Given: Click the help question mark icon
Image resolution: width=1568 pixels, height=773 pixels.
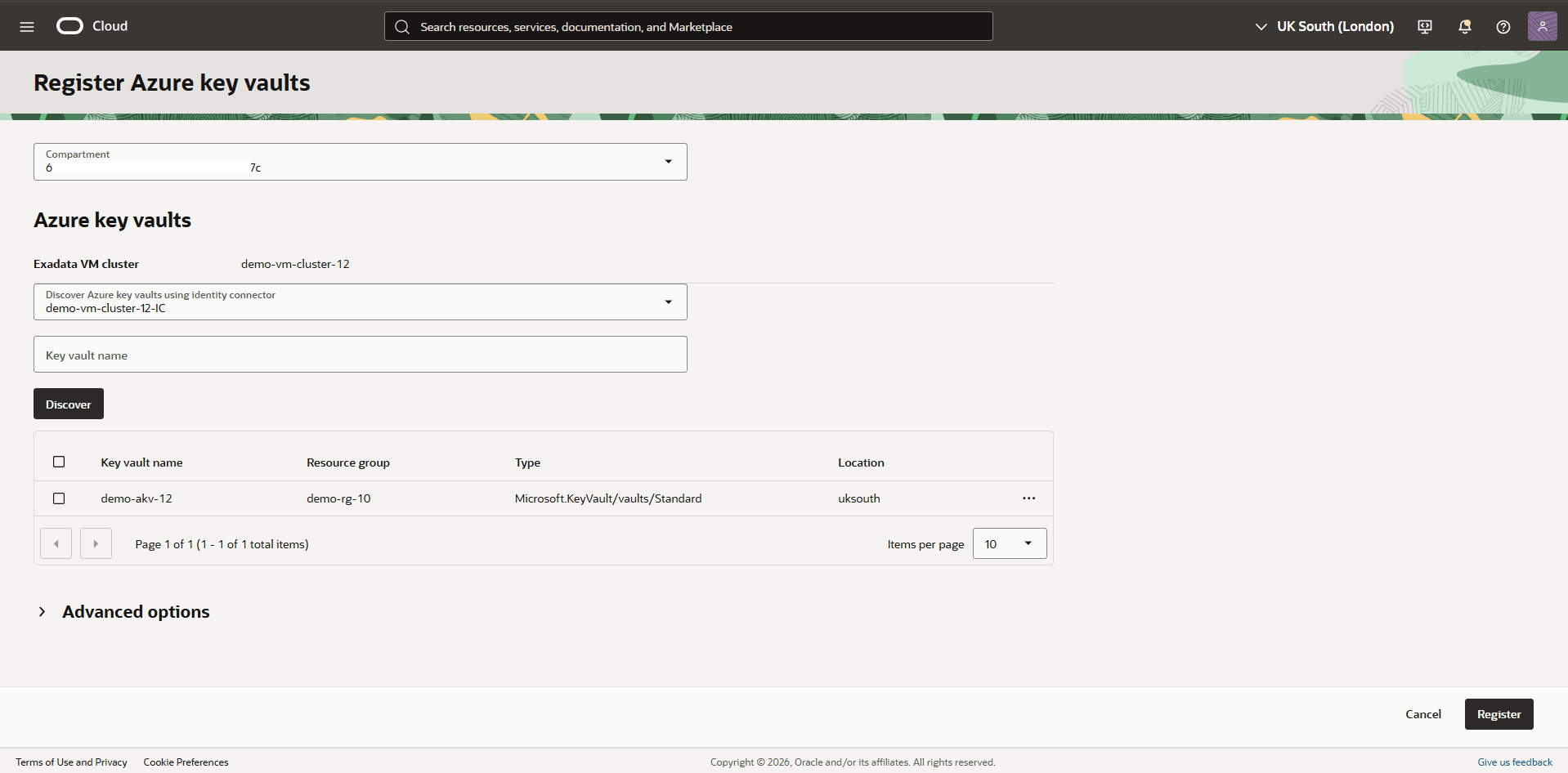Looking at the screenshot, I should coord(1503,26).
